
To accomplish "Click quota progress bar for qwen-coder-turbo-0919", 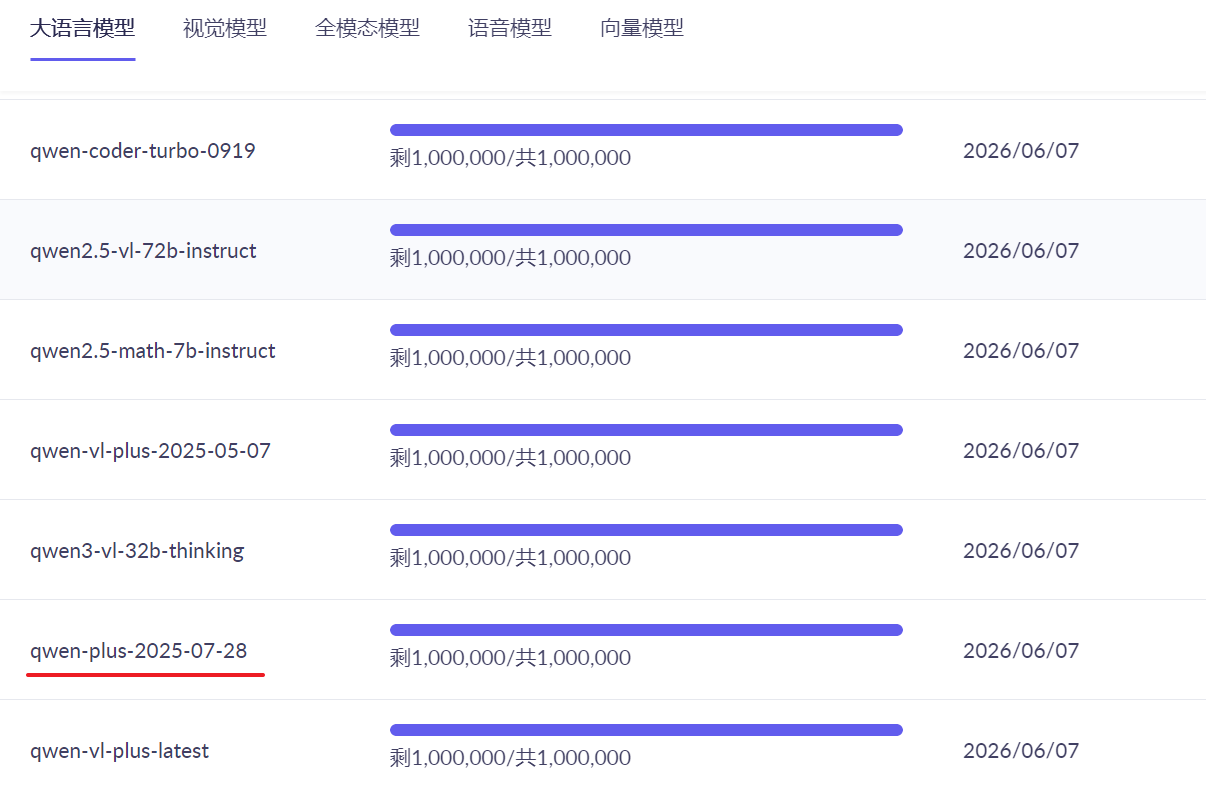I will [x=646, y=130].
